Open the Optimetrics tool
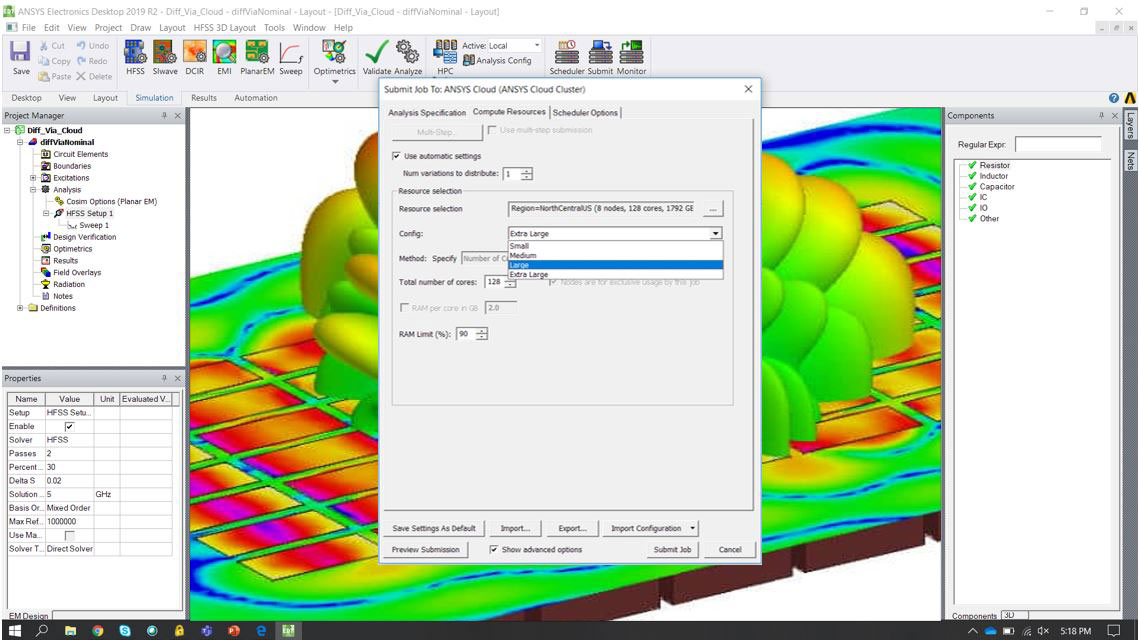Viewport: 1139px width, 640px height. tap(334, 57)
